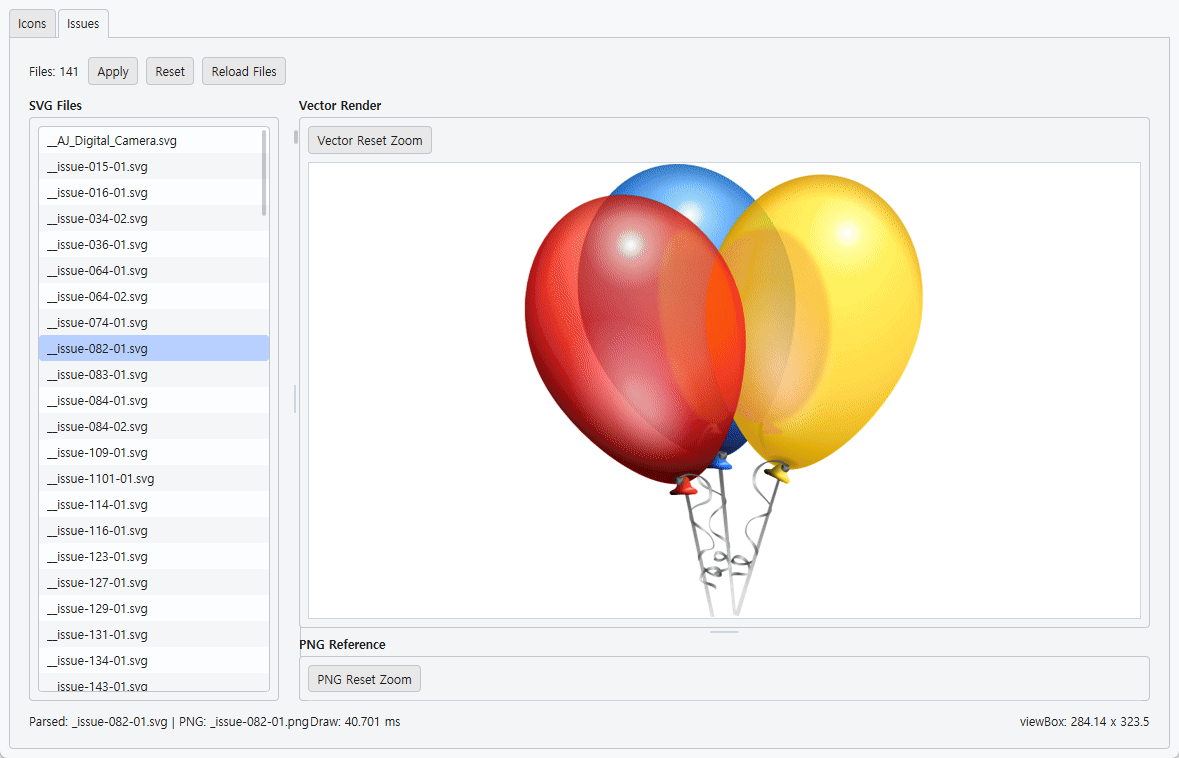1179x758 pixels.
Task: Click Vector Reset Zoom button
Action: [x=370, y=140]
